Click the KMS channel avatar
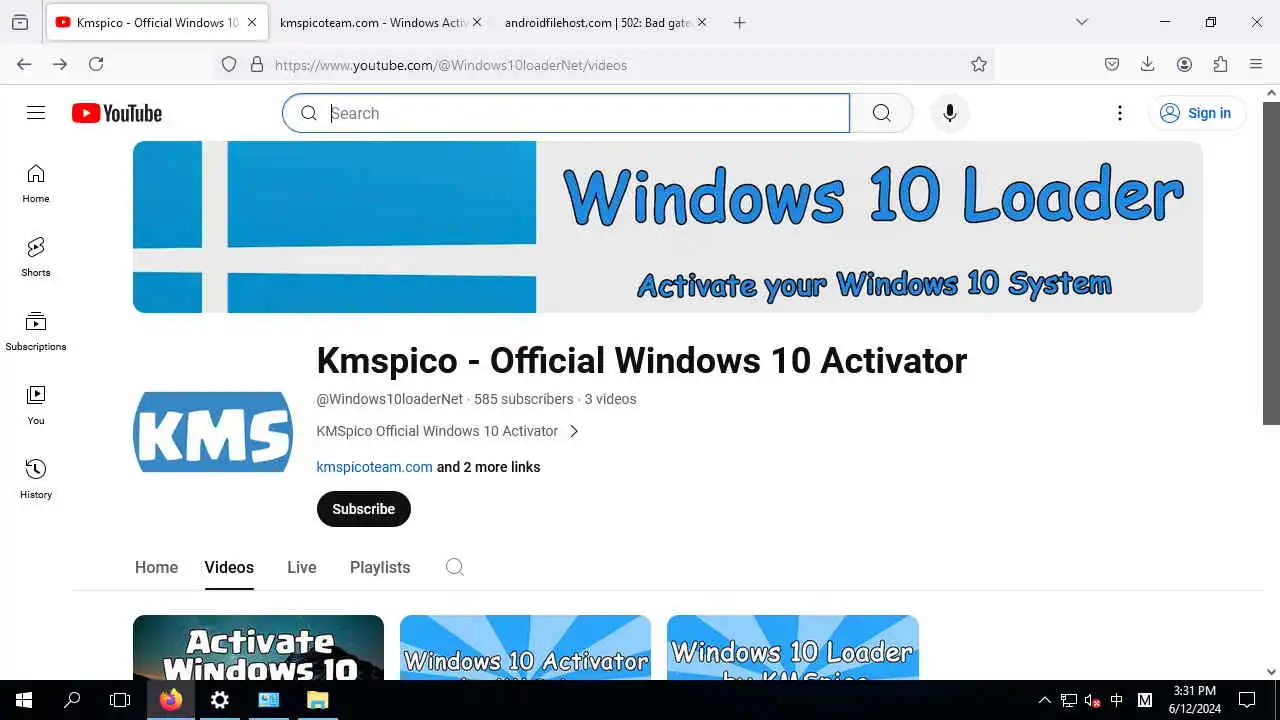The height and width of the screenshot is (720, 1280). (213, 432)
